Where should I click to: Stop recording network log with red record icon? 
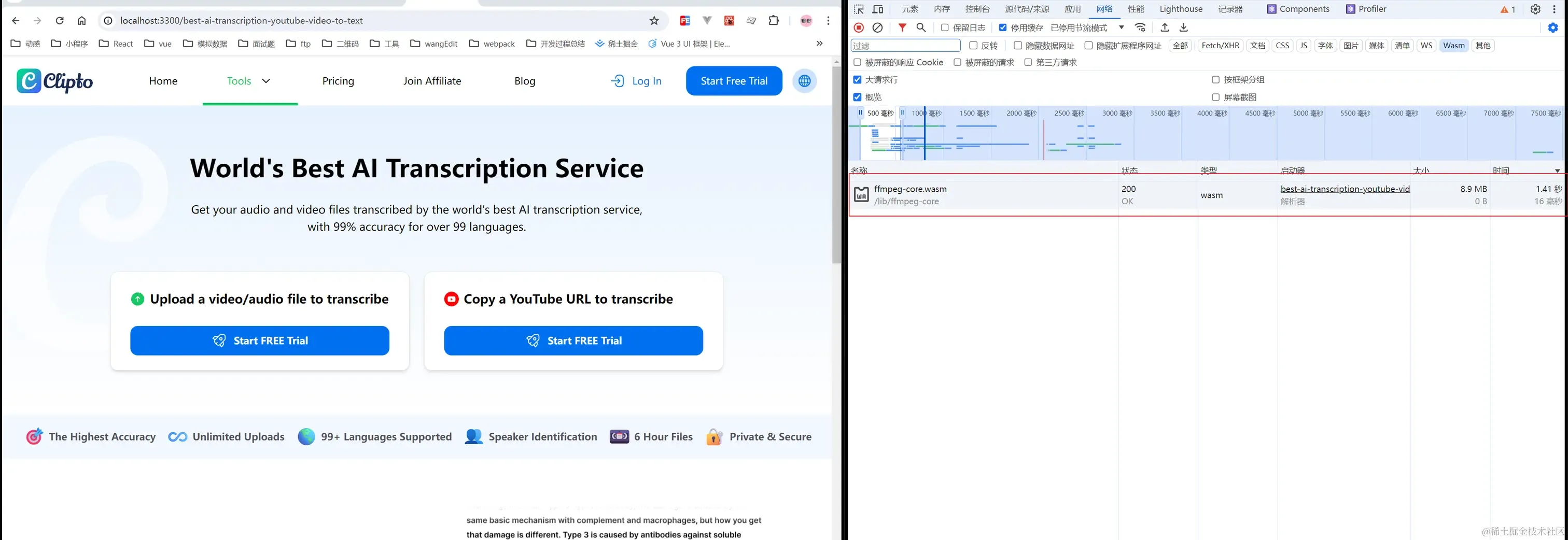858,27
